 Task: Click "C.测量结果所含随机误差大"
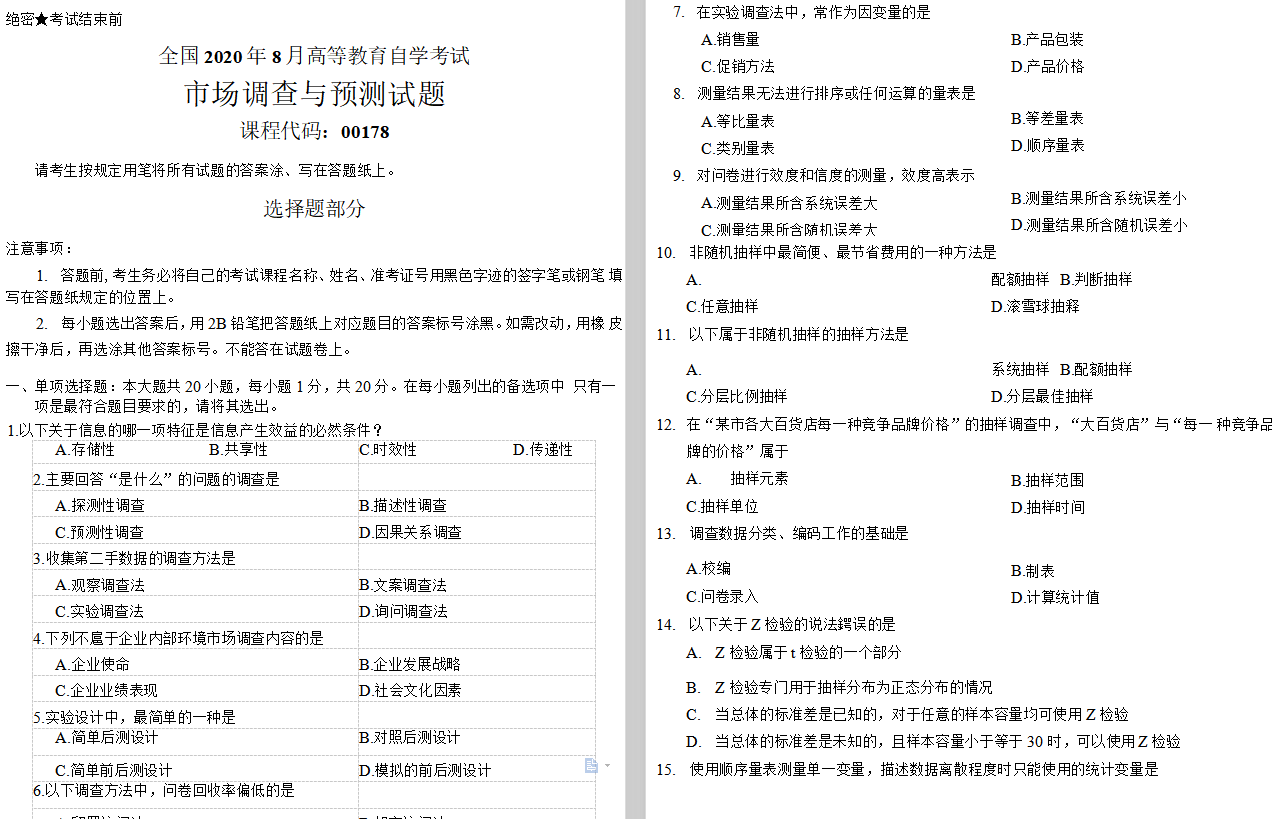pos(789,230)
